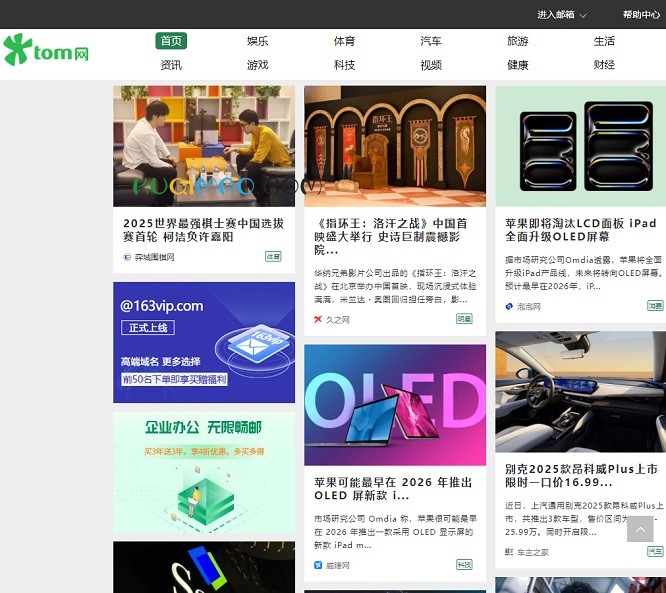Open the 旅游 section

pyautogui.click(x=517, y=41)
